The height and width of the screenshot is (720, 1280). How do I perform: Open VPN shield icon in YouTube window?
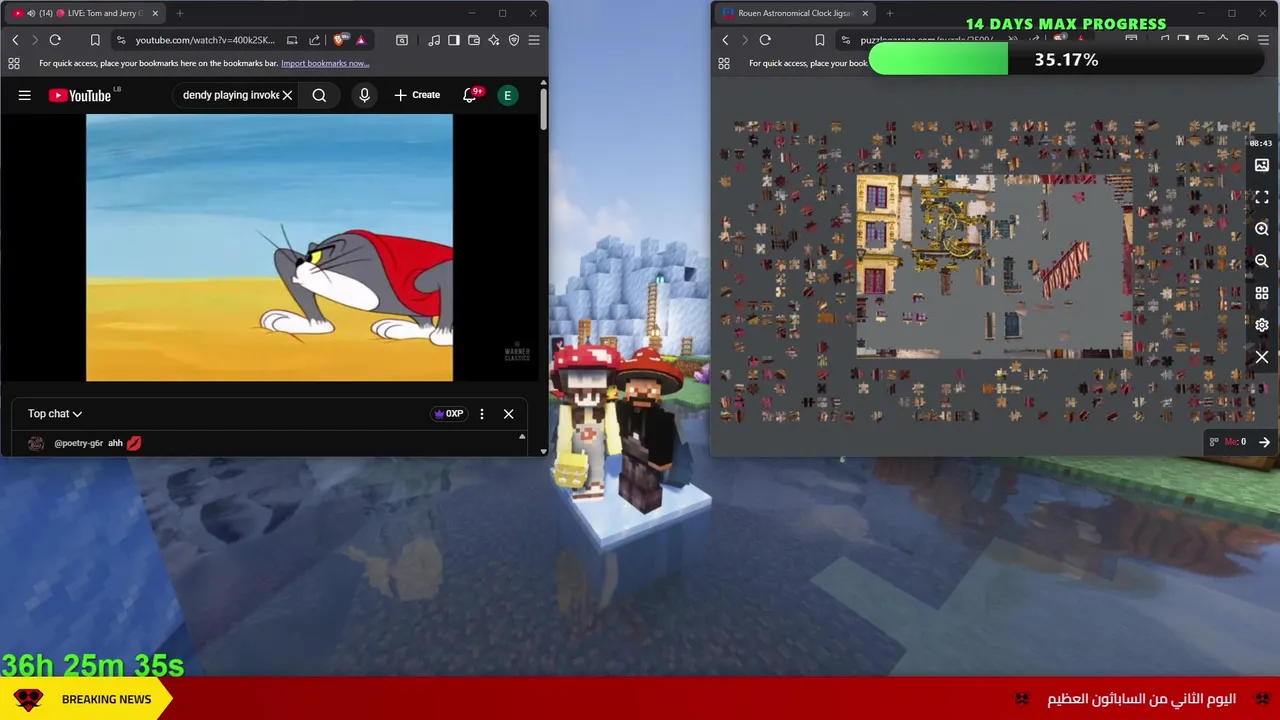point(514,40)
